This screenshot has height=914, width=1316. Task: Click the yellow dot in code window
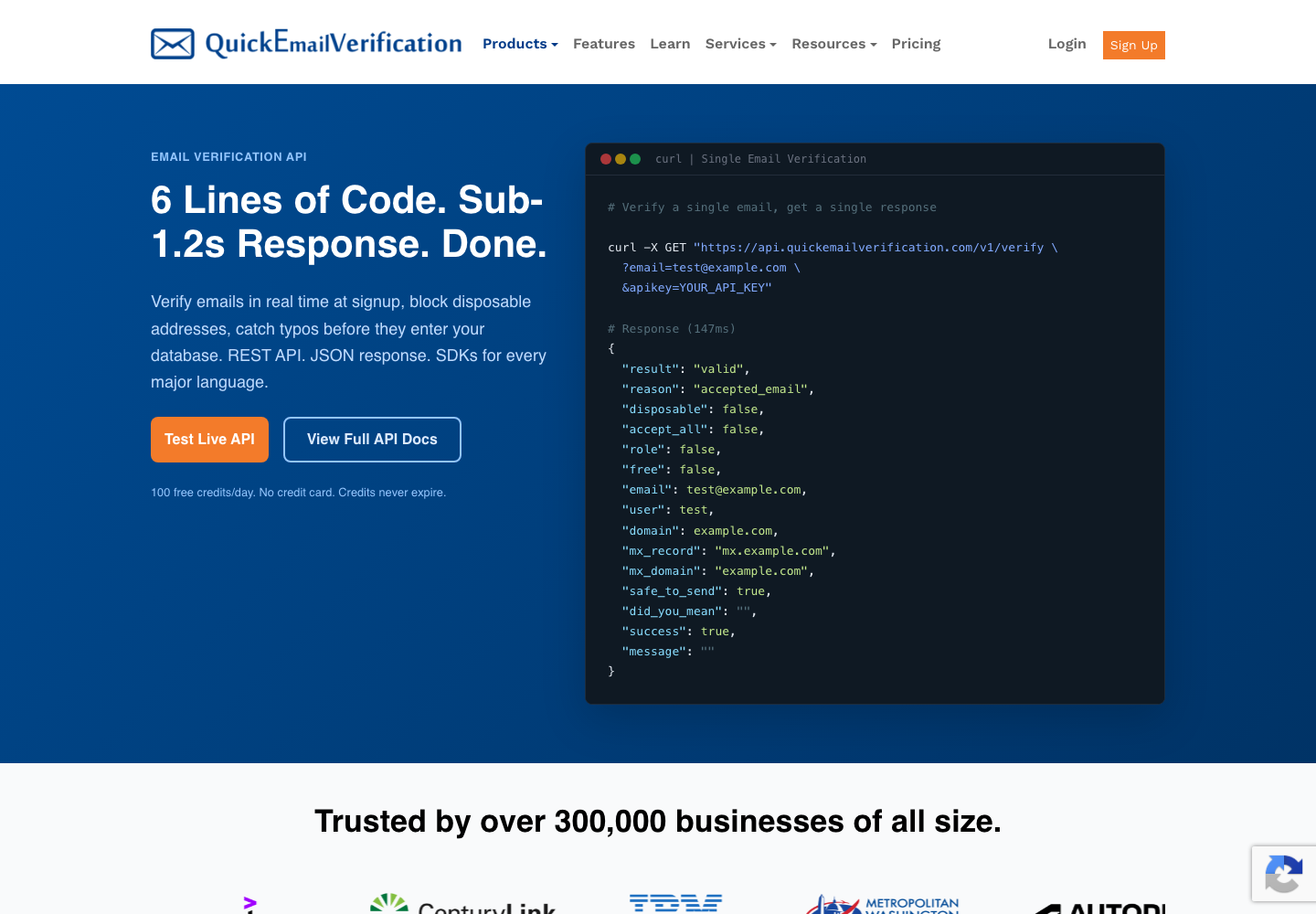(x=621, y=159)
